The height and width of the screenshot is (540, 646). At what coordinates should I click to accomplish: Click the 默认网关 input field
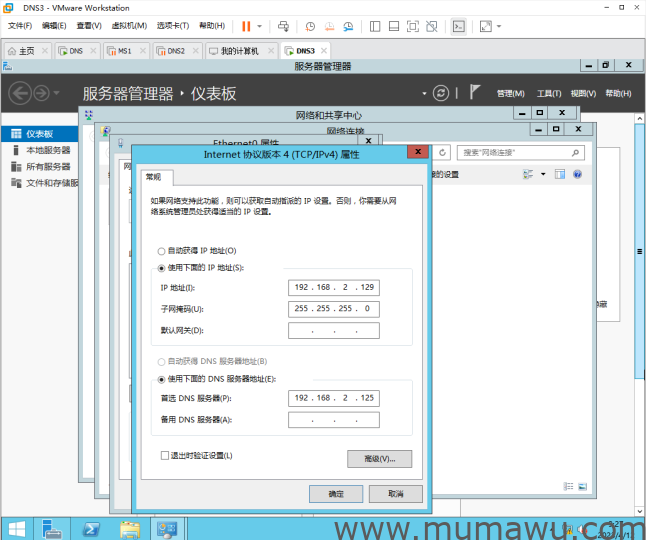click(x=334, y=330)
